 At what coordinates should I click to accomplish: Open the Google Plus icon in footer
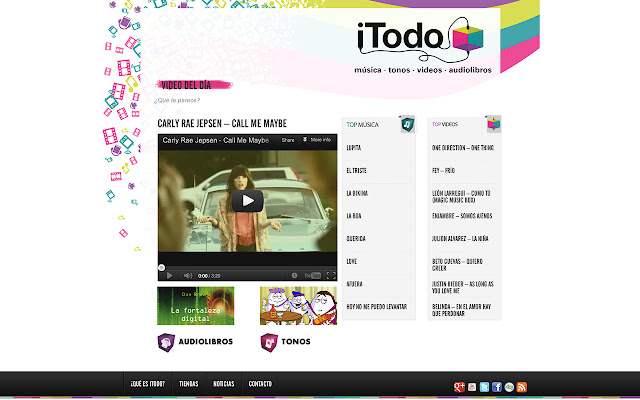[x=459, y=387]
